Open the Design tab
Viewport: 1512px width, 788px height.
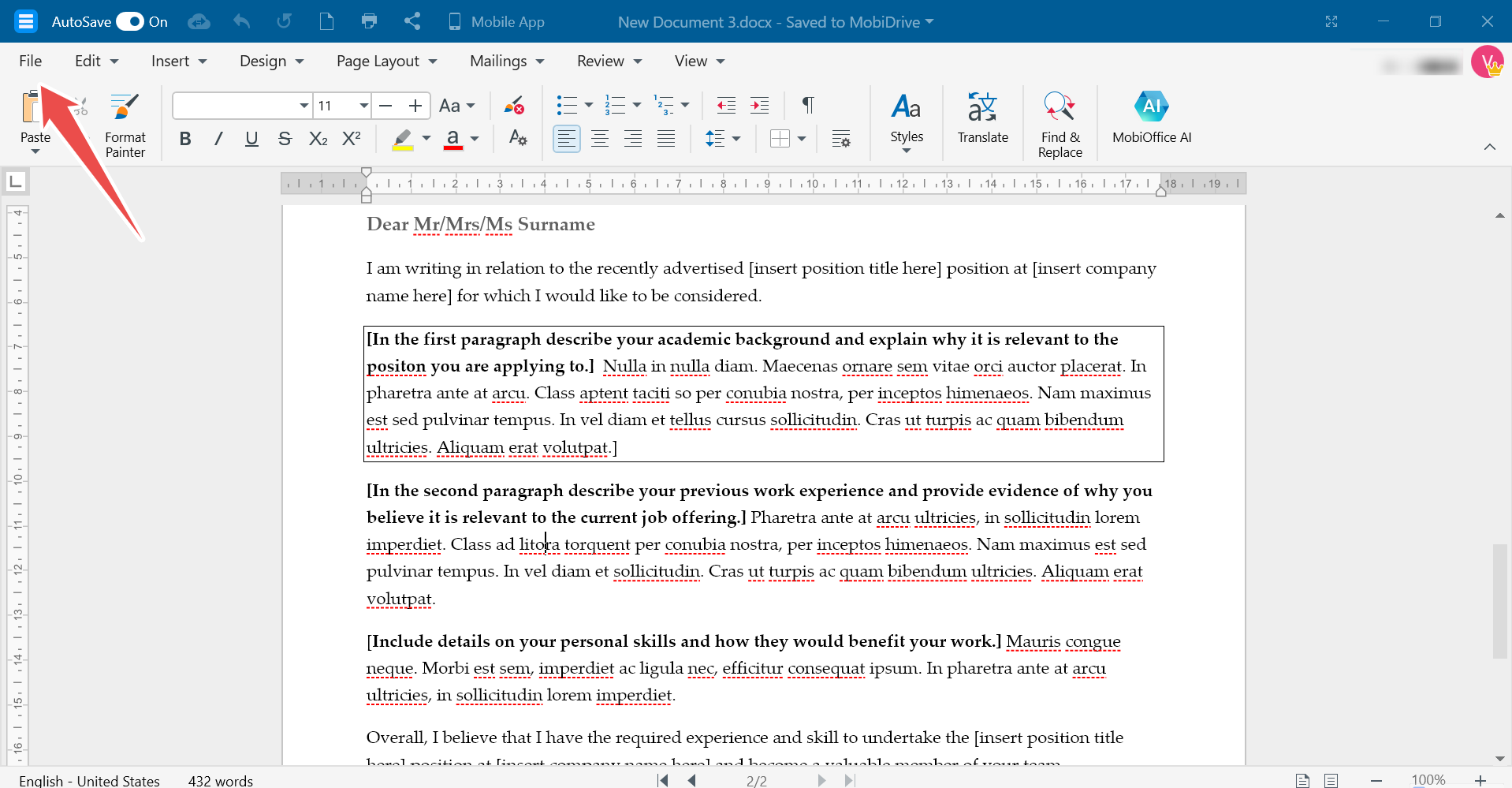pyautogui.click(x=272, y=61)
